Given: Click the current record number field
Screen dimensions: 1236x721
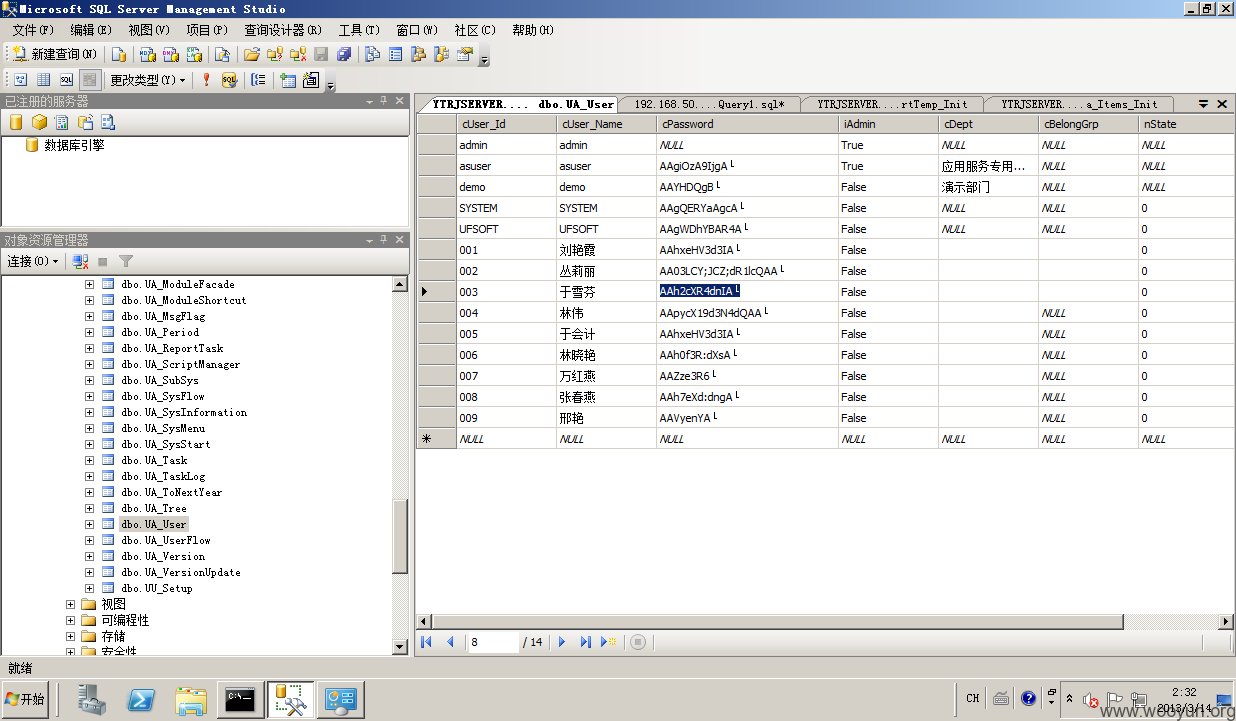Looking at the screenshot, I should point(493,642).
